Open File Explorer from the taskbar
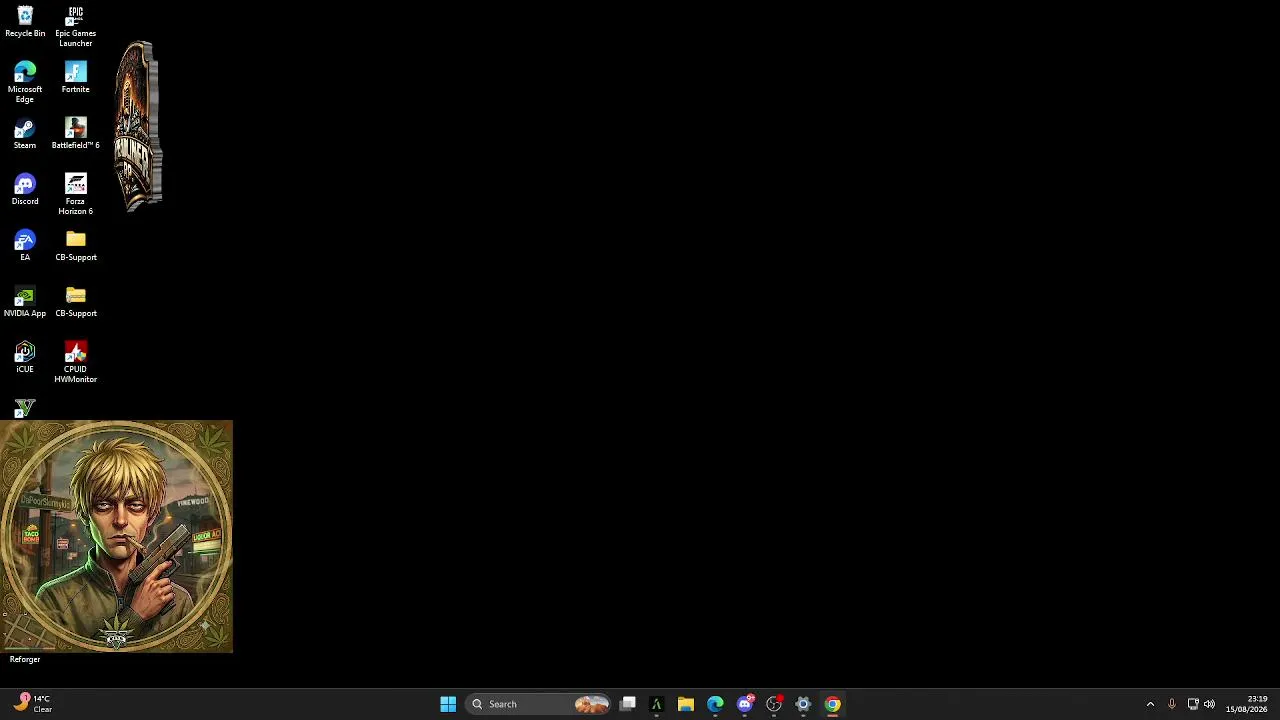The width and height of the screenshot is (1280, 720). coord(686,704)
